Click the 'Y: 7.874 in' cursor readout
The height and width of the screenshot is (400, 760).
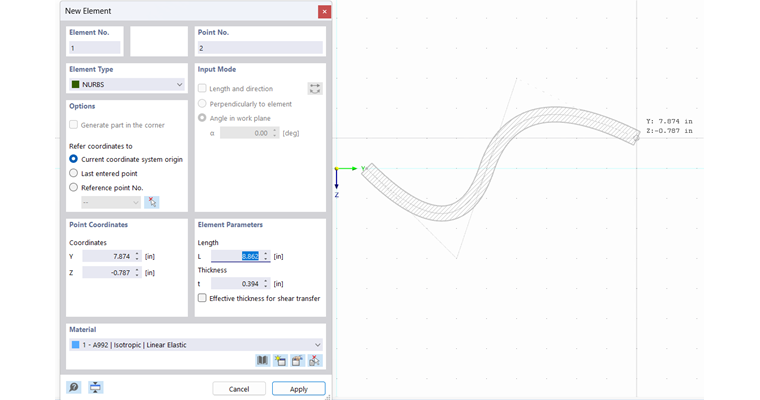click(x=669, y=121)
